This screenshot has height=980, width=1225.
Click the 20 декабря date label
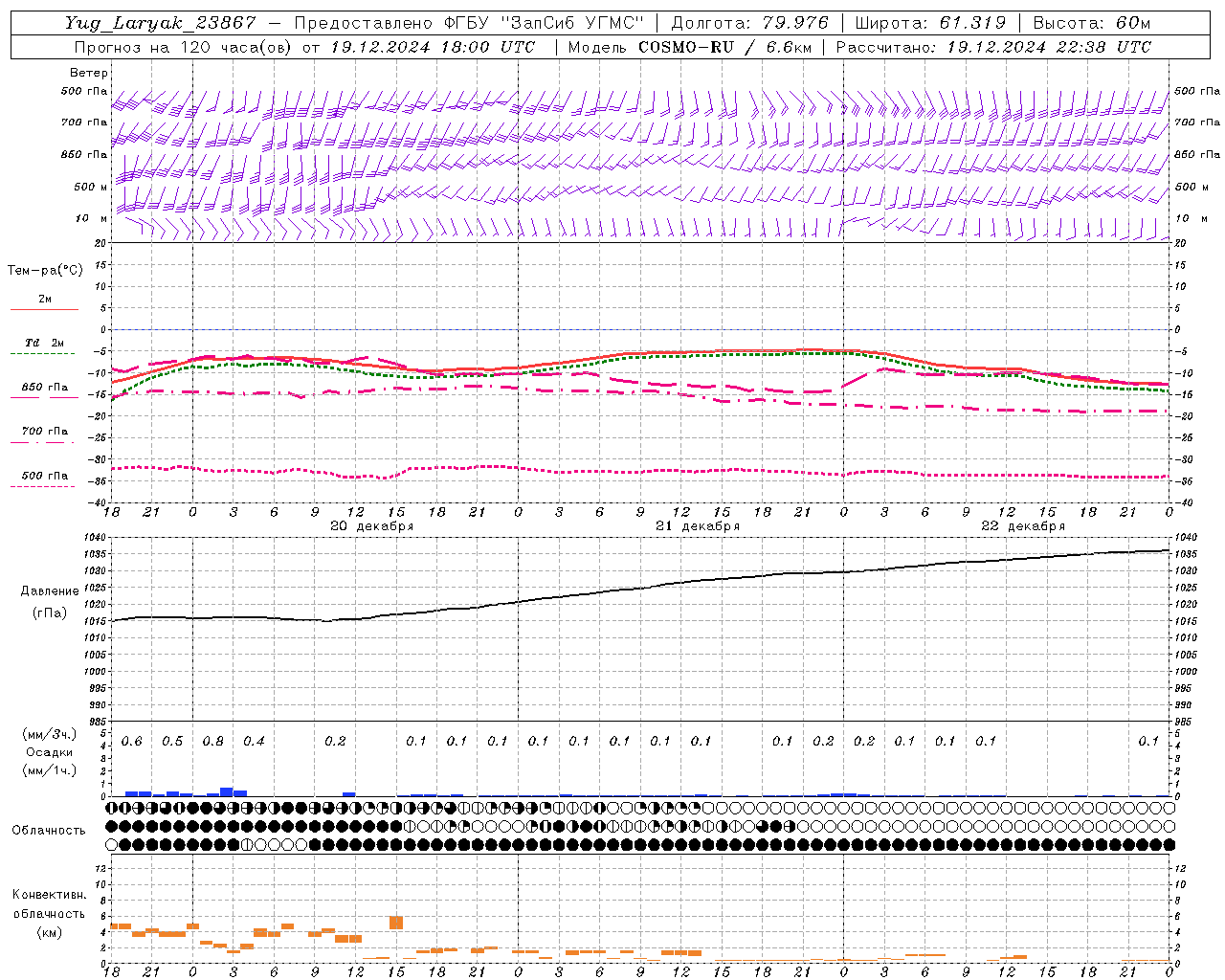coord(371,526)
